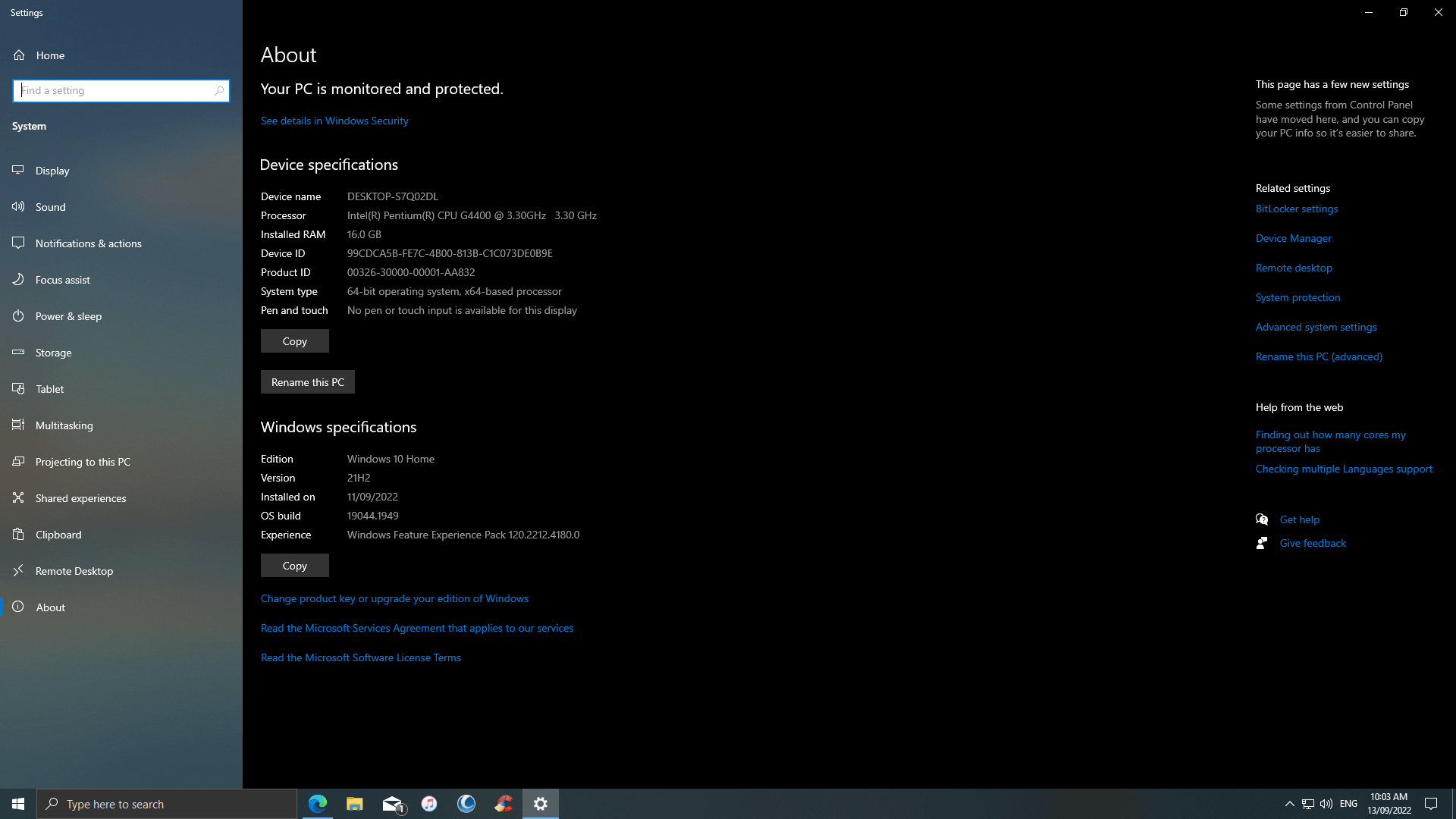Click the Sound speaker icon
Screen dimensions: 1456x819
(18, 206)
